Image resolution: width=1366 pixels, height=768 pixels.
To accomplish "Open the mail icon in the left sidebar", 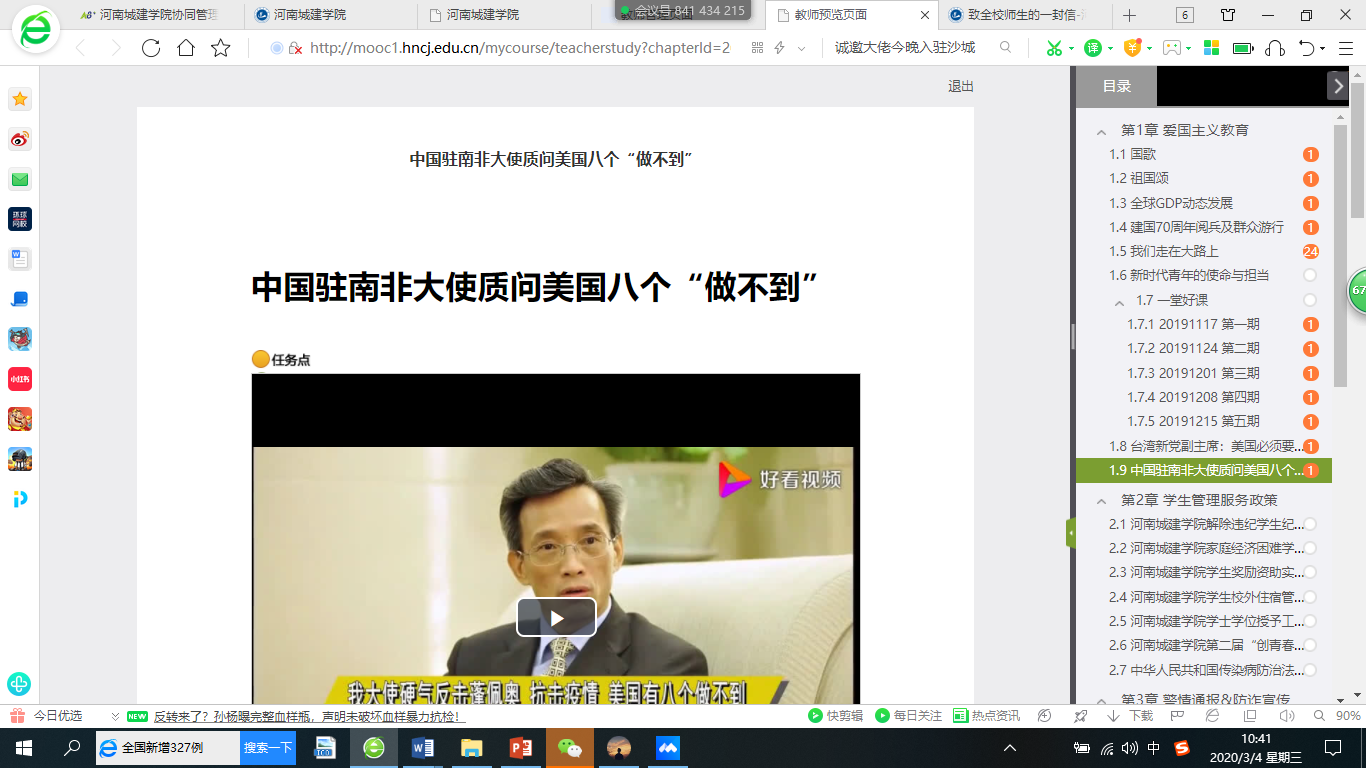I will point(20,179).
